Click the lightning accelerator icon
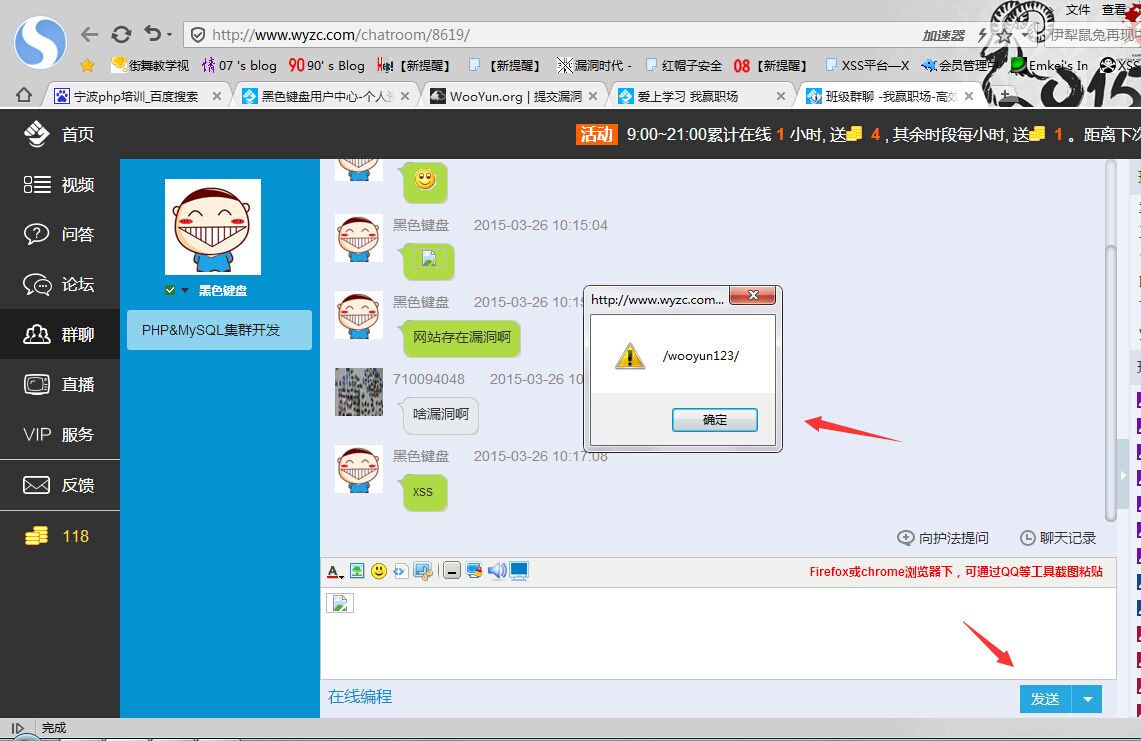1141x741 pixels. coord(982,35)
